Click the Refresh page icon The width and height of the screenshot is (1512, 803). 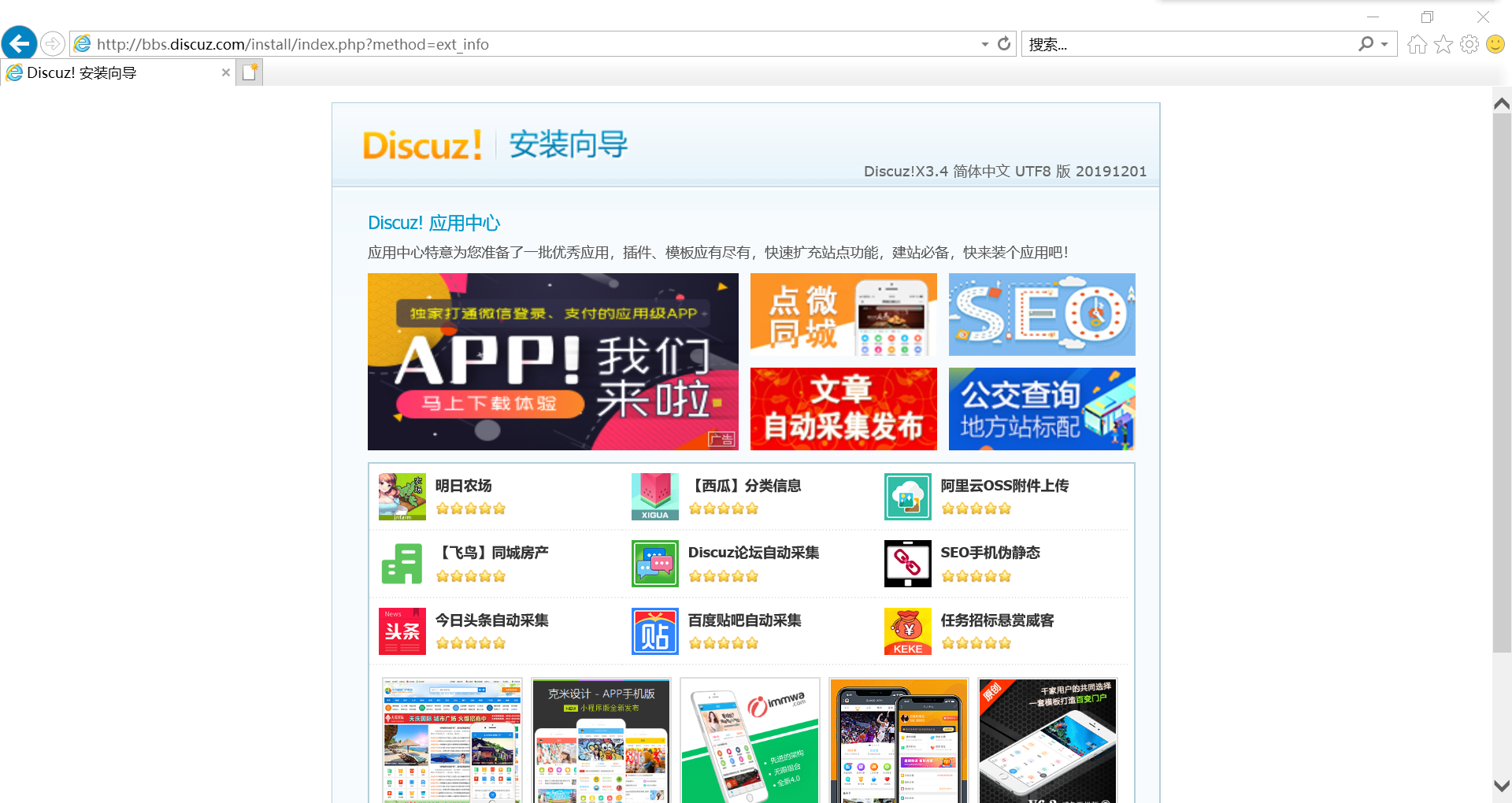(x=1004, y=44)
